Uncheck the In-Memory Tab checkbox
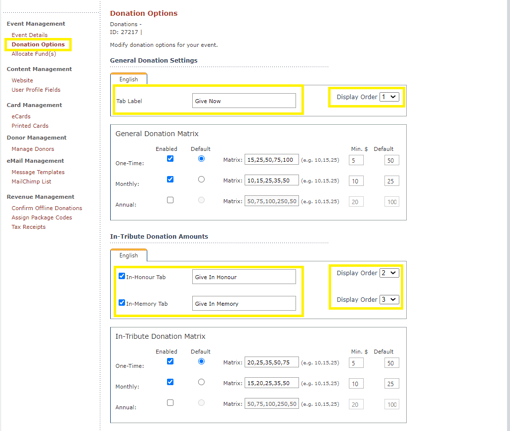This screenshot has width=510, height=431. [x=122, y=303]
